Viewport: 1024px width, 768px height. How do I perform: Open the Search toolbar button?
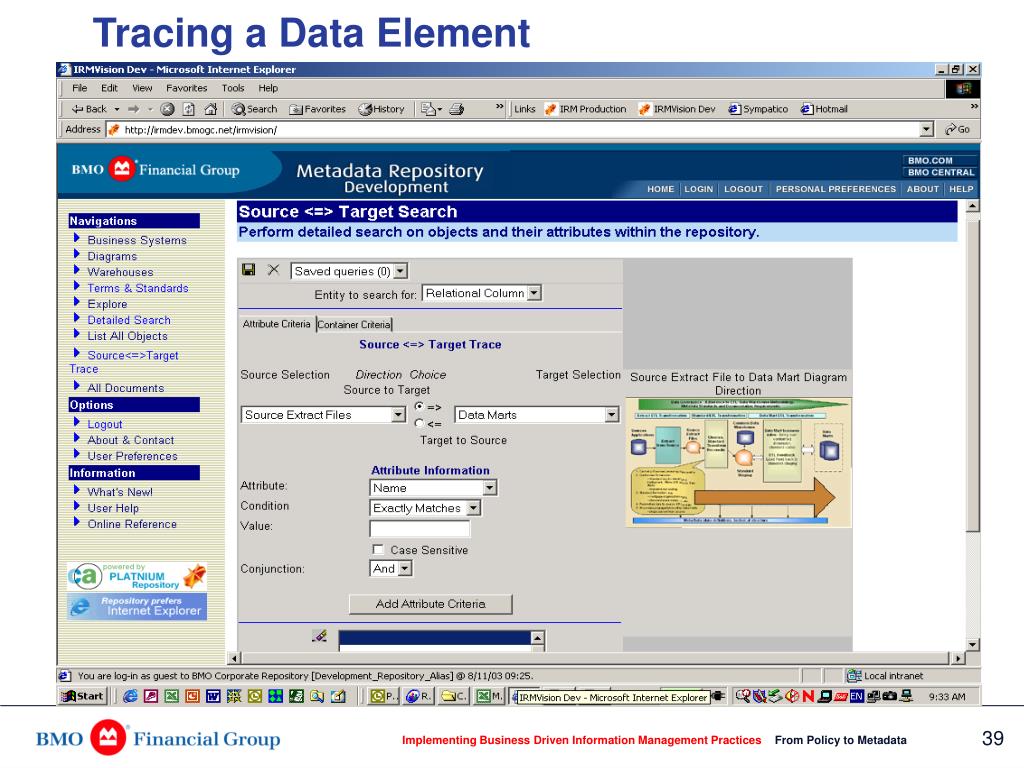[x=254, y=109]
